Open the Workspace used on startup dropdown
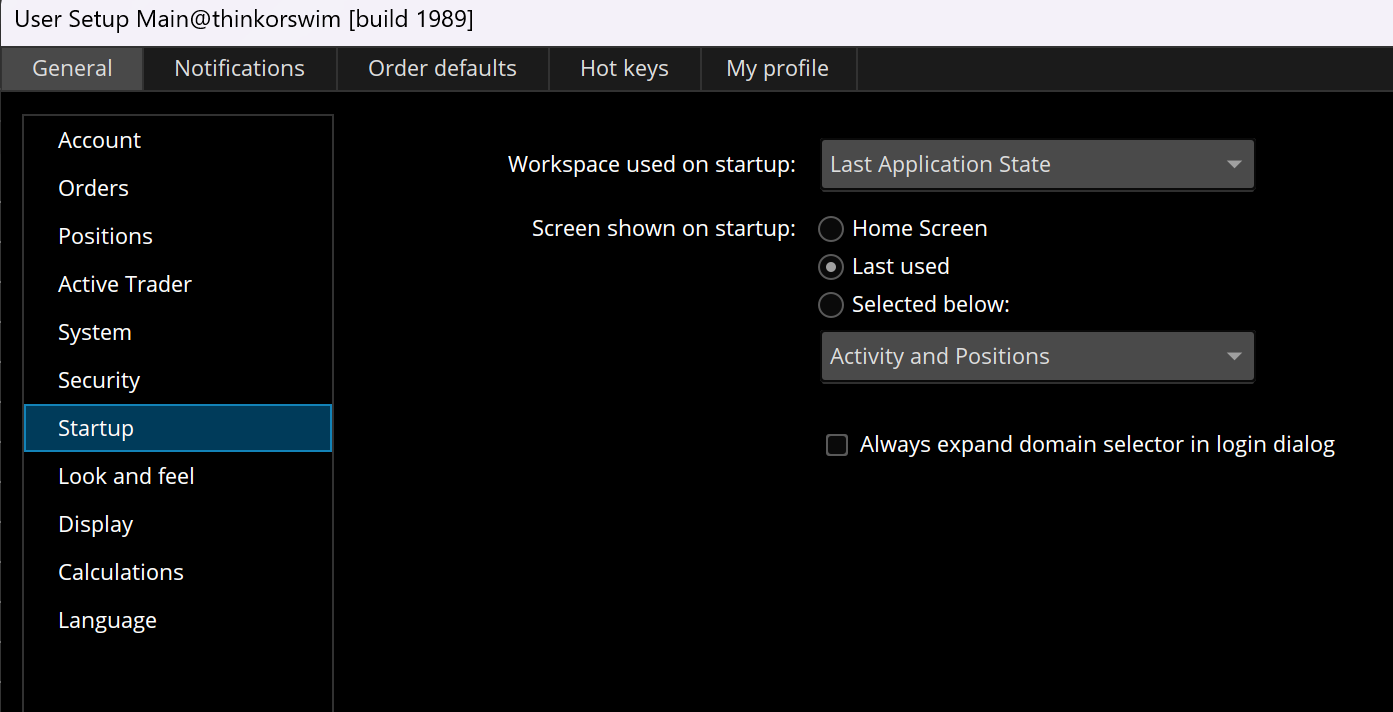The width and height of the screenshot is (1393, 712). tap(1036, 165)
